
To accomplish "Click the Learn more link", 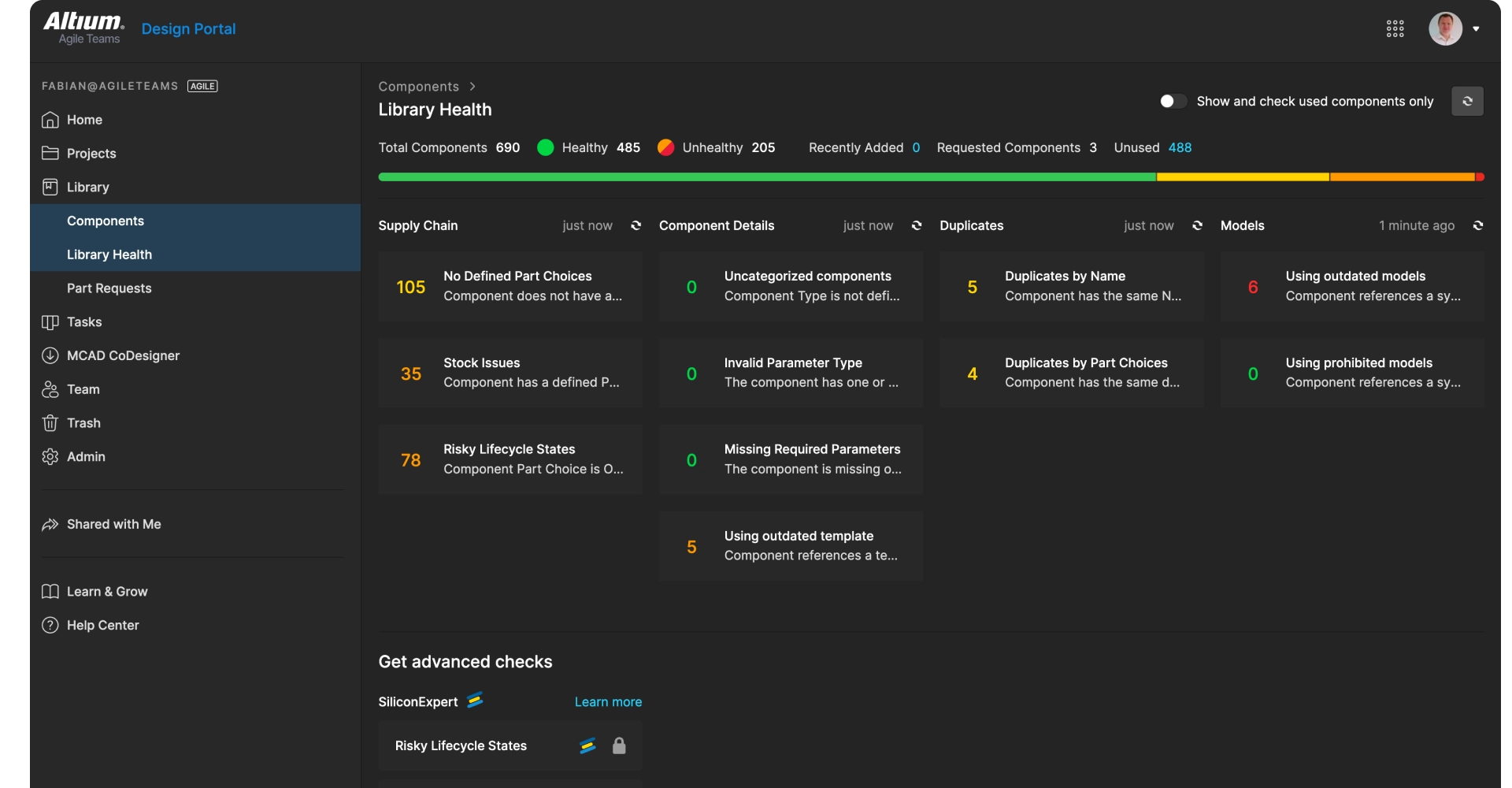I will [608, 701].
